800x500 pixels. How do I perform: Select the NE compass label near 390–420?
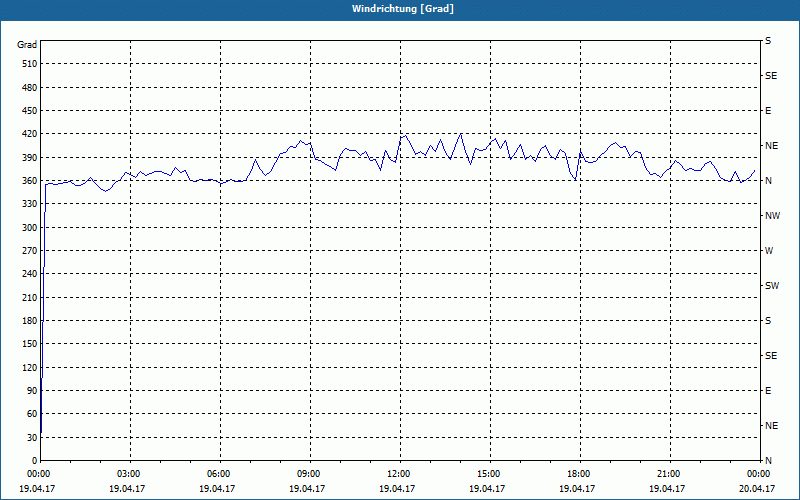(x=771, y=146)
